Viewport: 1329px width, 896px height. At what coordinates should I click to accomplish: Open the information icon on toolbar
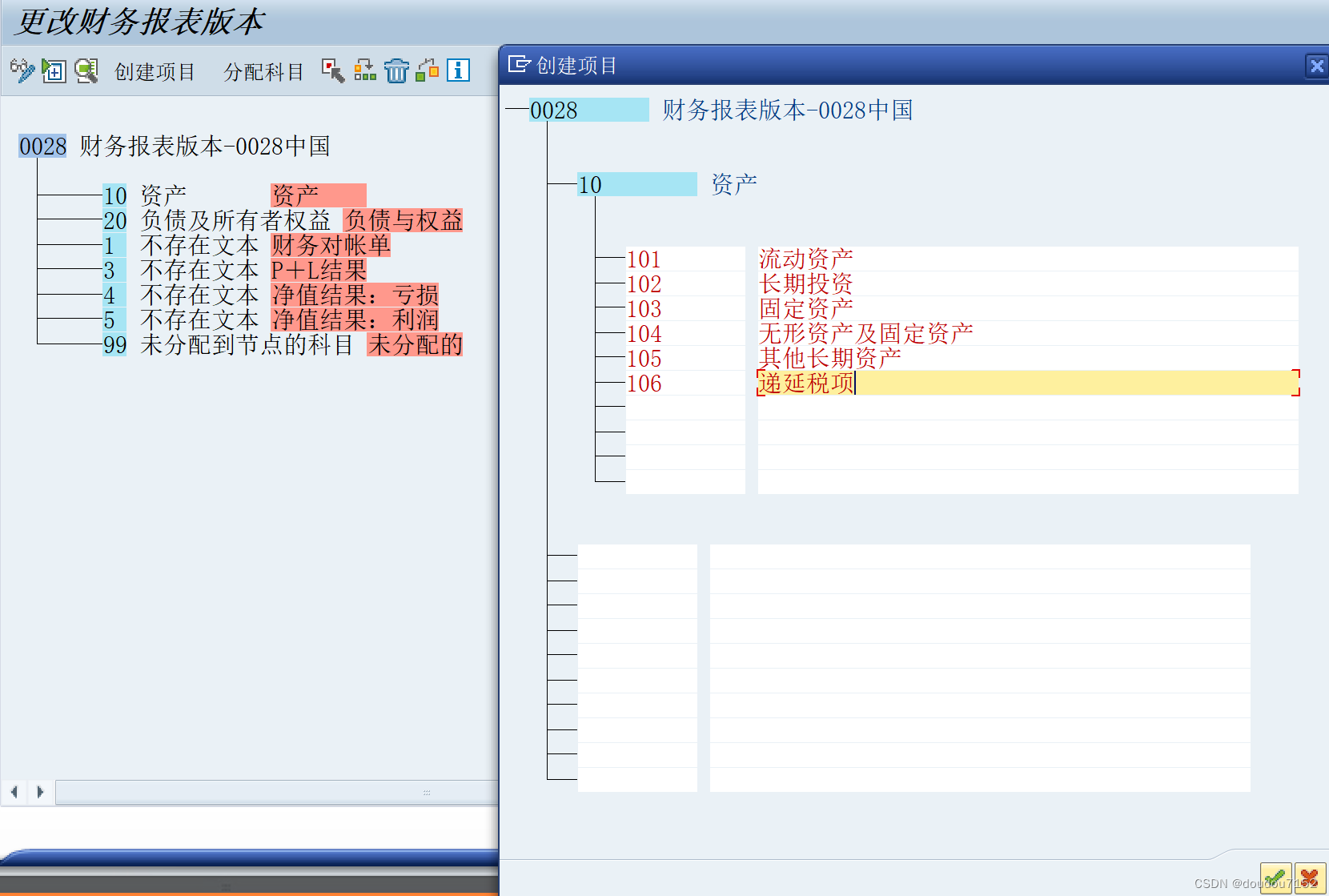457,71
